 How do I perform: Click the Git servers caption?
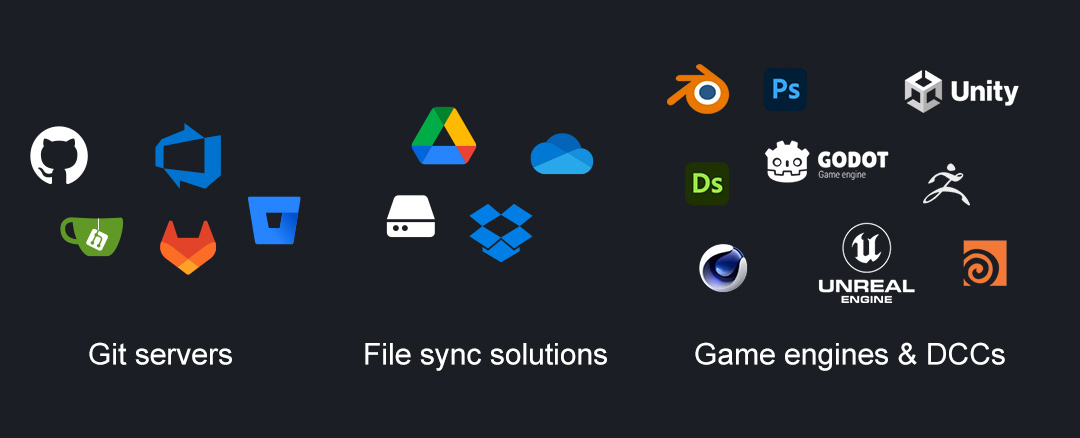[x=160, y=355]
